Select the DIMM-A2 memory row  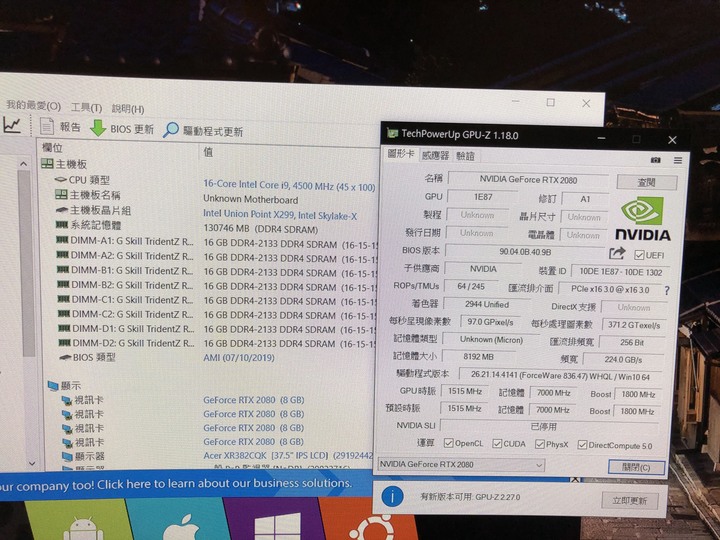tap(125, 255)
